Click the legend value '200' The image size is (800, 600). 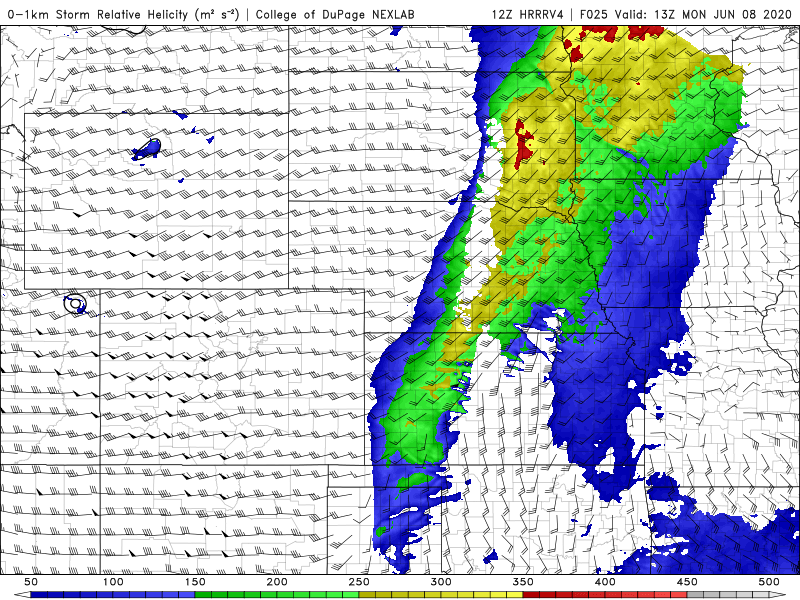[x=277, y=582]
